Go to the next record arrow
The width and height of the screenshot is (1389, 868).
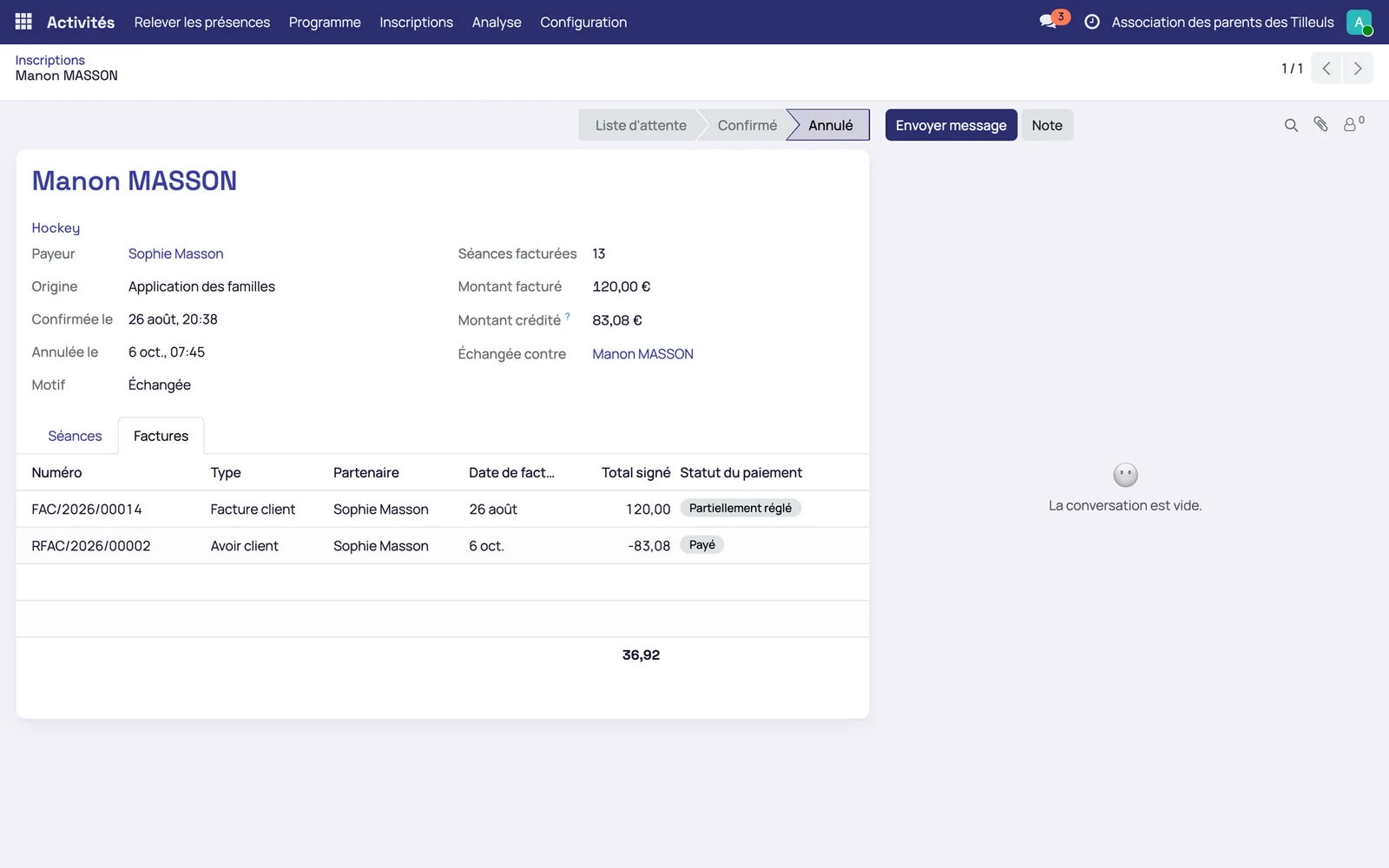pyautogui.click(x=1358, y=69)
